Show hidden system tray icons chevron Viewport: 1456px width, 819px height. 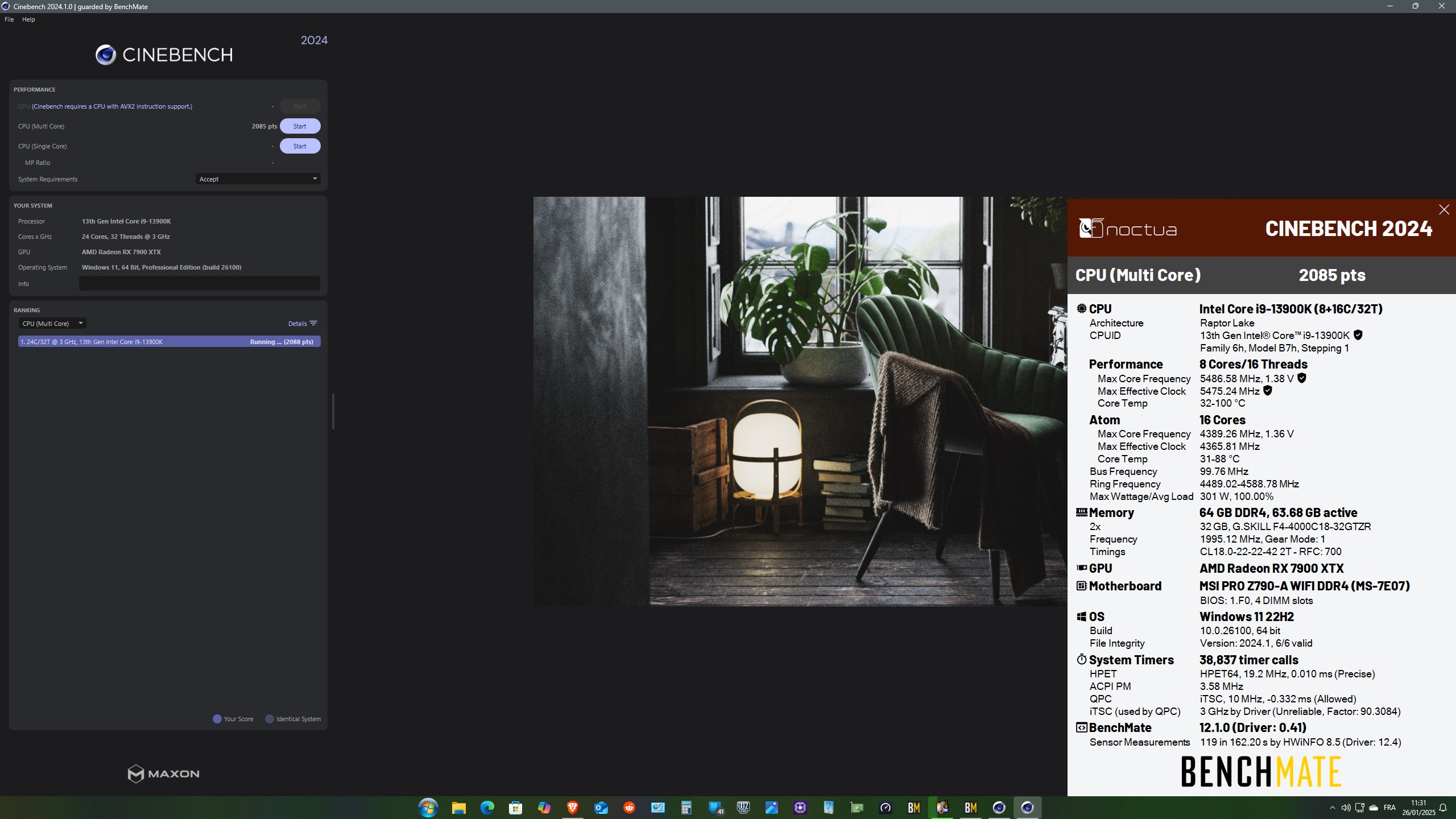point(1332,808)
